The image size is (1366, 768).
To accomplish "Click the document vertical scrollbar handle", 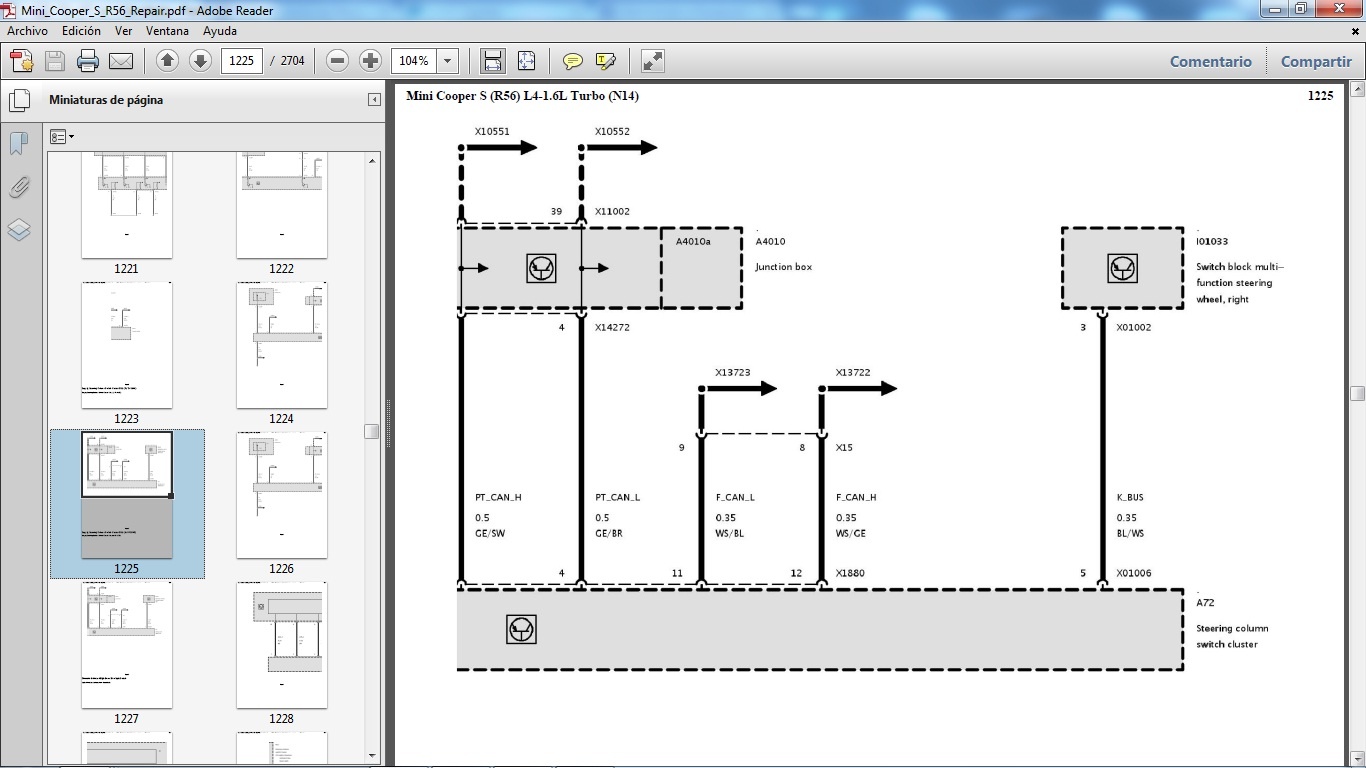I will point(1357,393).
